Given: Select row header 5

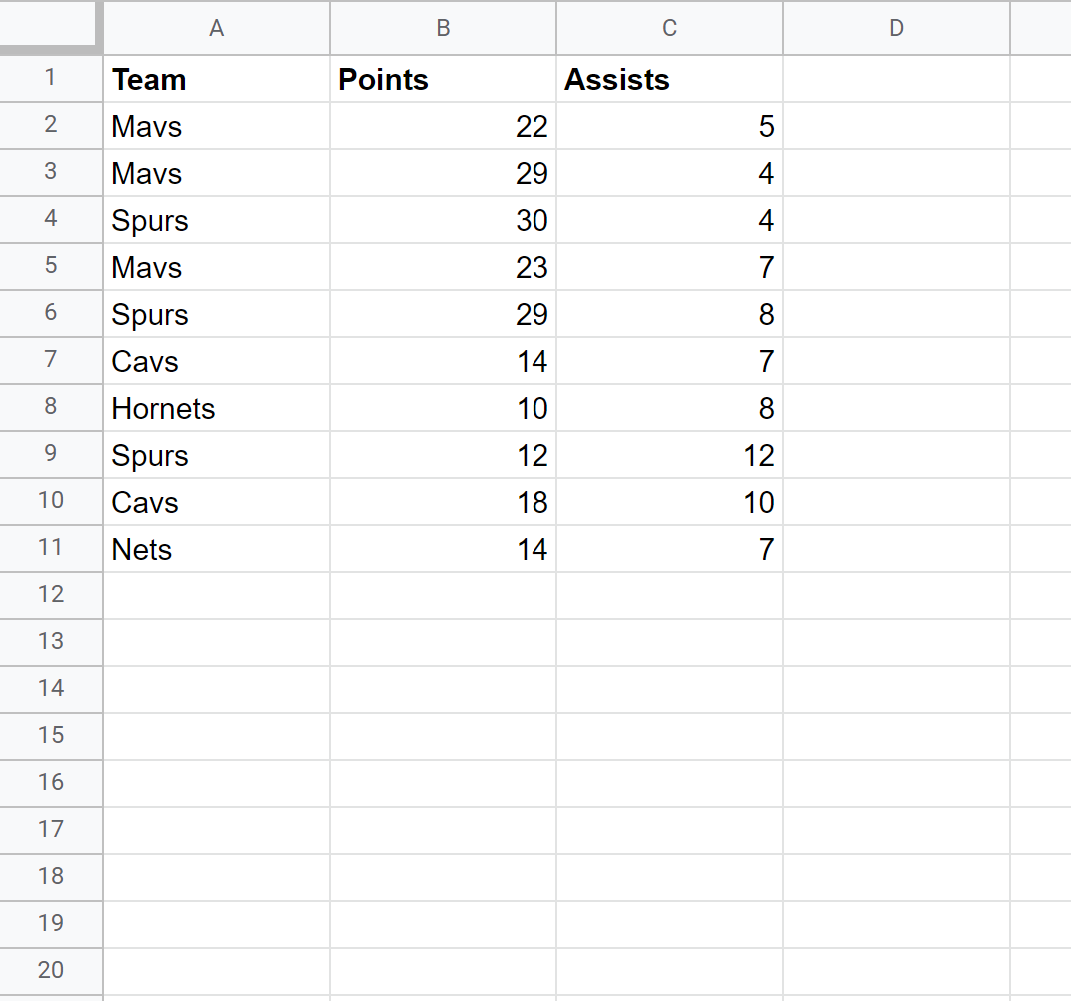Looking at the screenshot, I should (x=50, y=267).
